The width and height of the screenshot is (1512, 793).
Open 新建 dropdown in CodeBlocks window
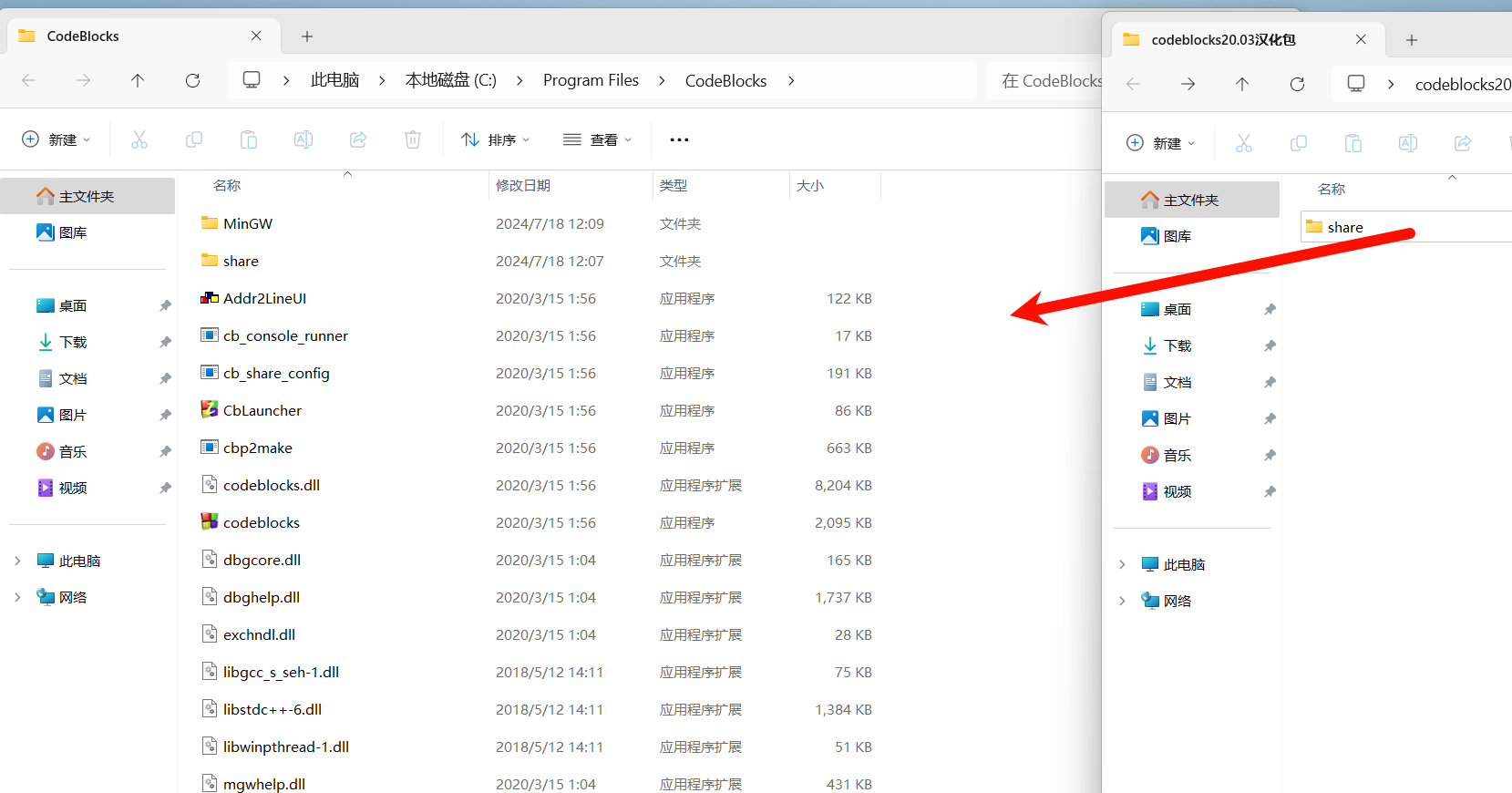tap(57, 139)
